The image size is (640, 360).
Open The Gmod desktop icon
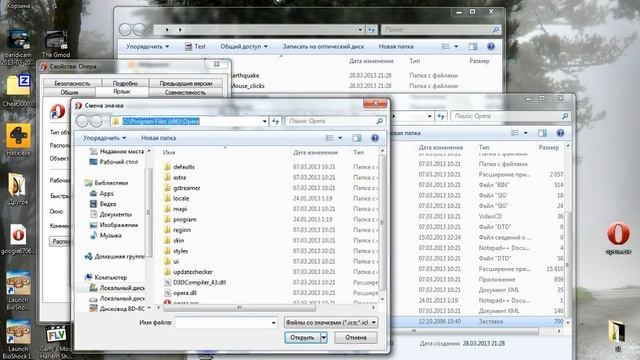click(56, 44)
